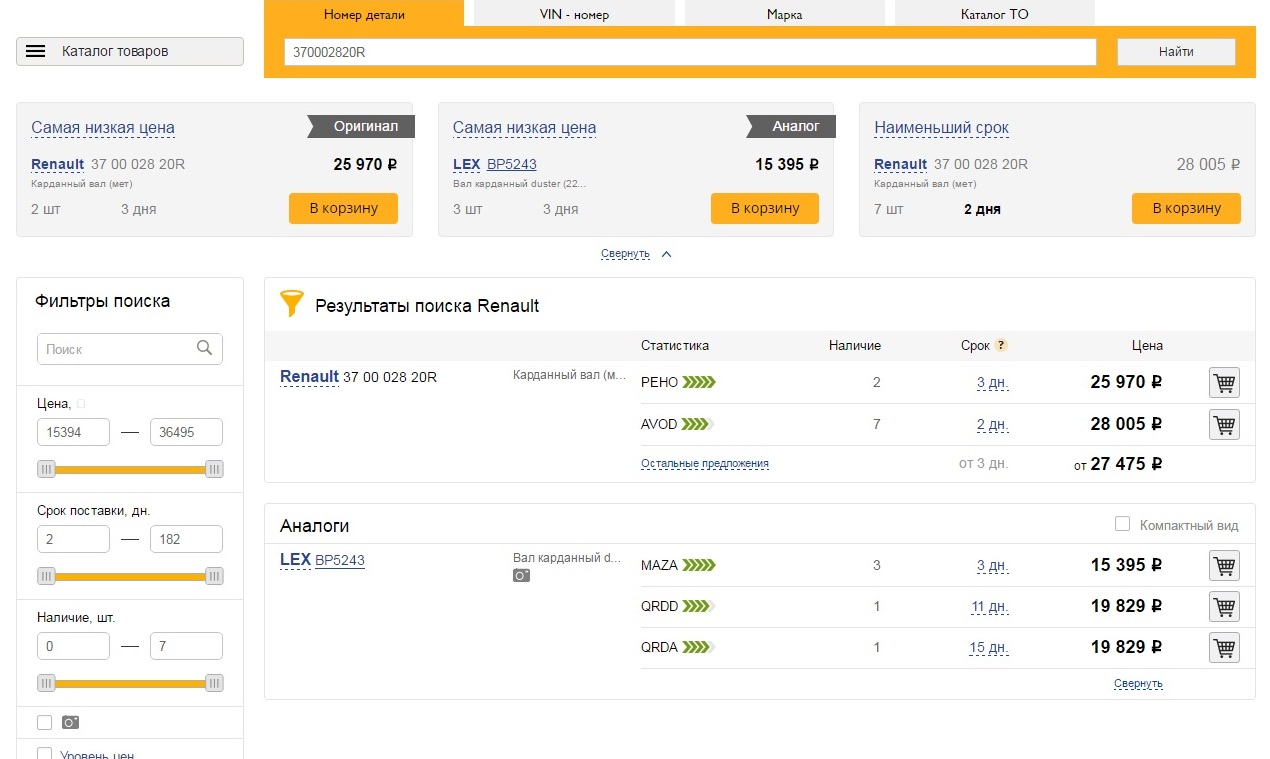Click the left handle of the Срок поставки slider
Image resolution: width=1270 pixels, height=759 pixels.
pos(46,576)
